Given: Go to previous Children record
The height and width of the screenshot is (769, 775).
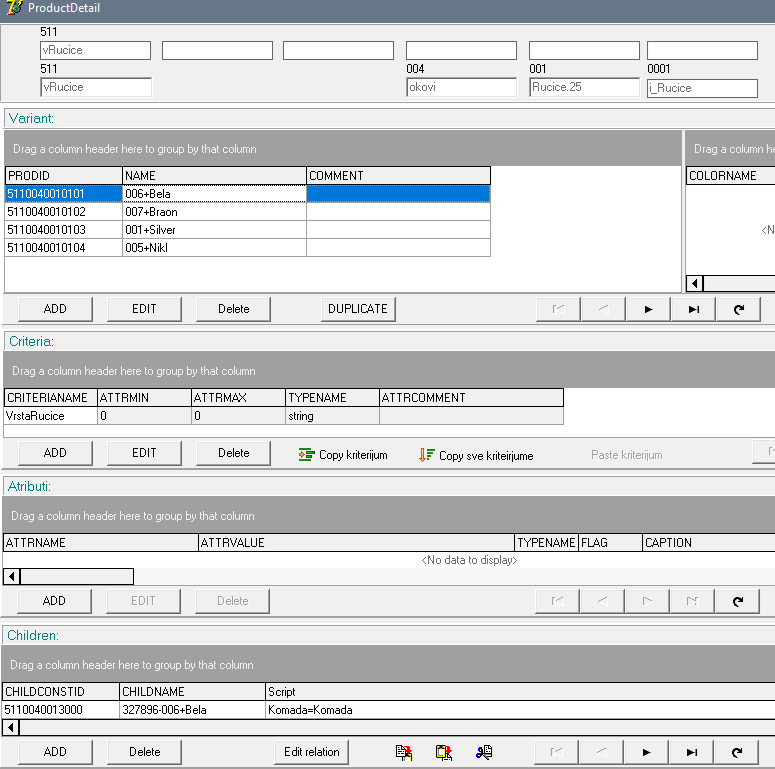Looking at the screenshot, I should click(x=601, y=753).
